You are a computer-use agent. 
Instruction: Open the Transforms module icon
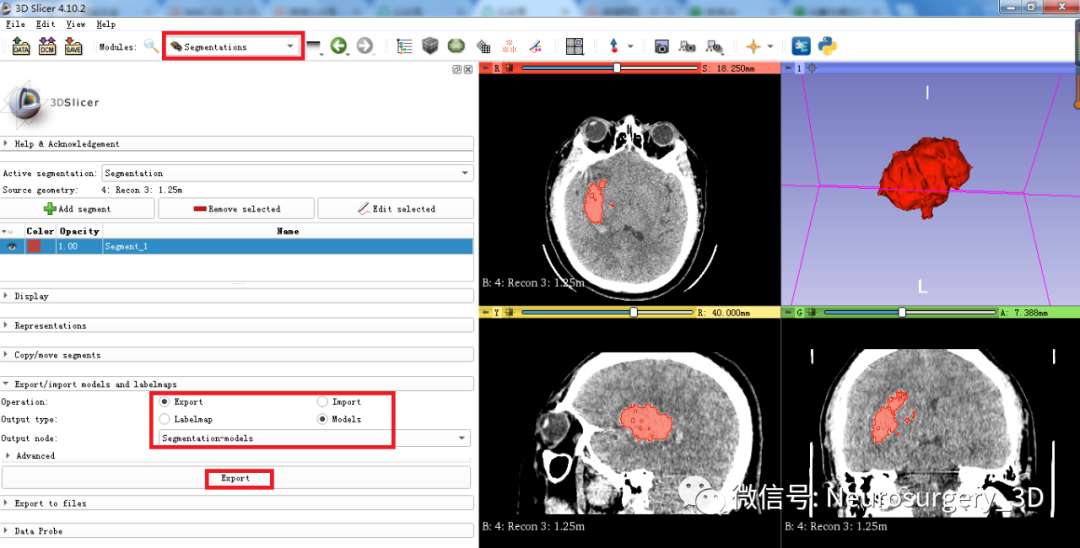click(x=483, y=47)
